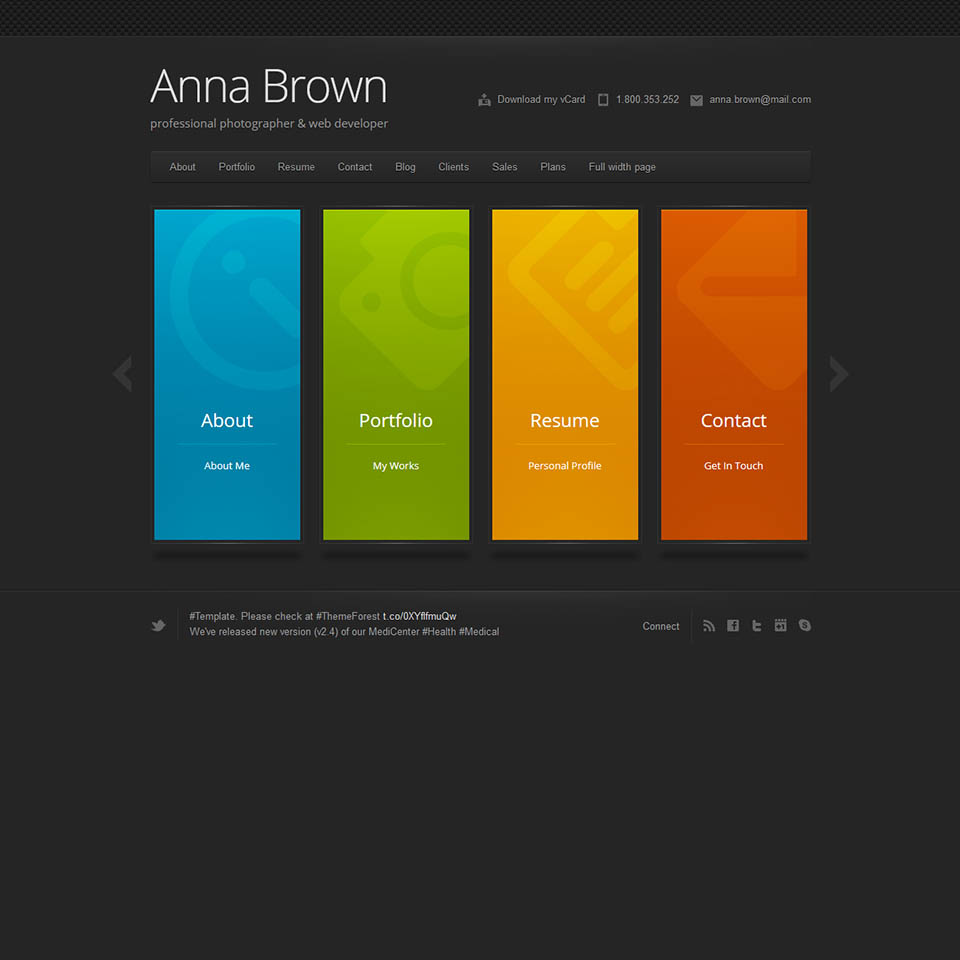Click the Download my vCard link
This screenshot has height=960, width=960.
[x=541, y=100]
